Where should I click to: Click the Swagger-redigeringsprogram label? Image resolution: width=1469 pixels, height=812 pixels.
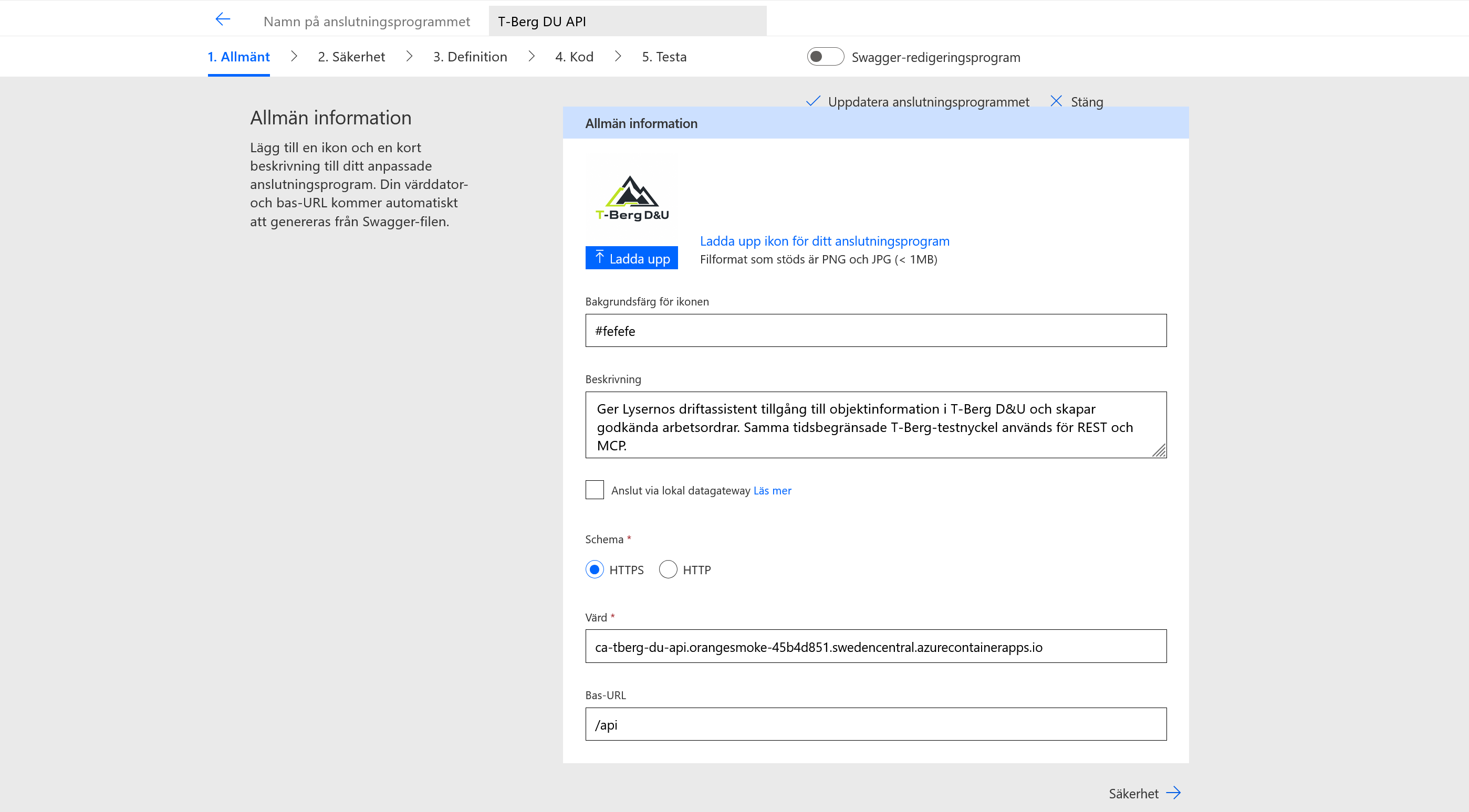tap(936, 57)
